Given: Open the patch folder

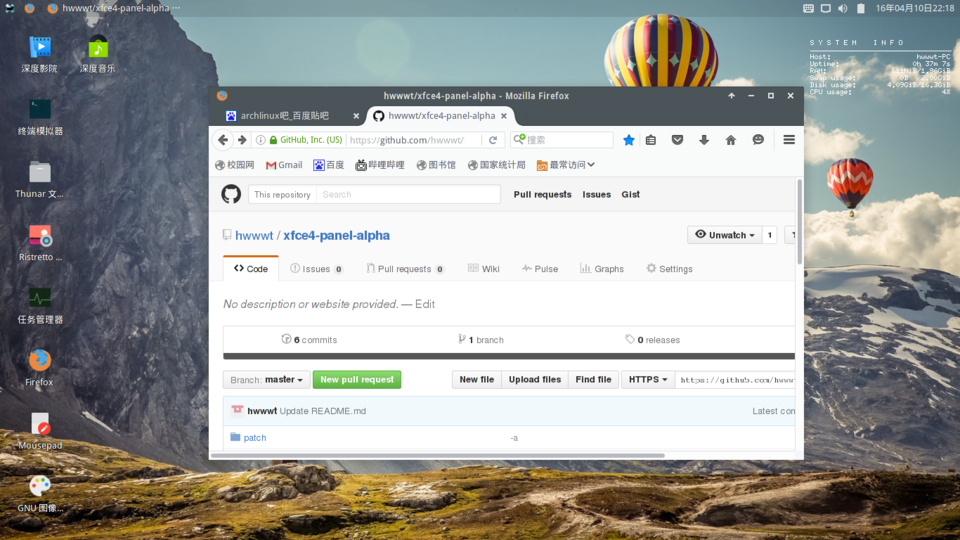Looking at the screenshot, I should [x=255, y=438].
